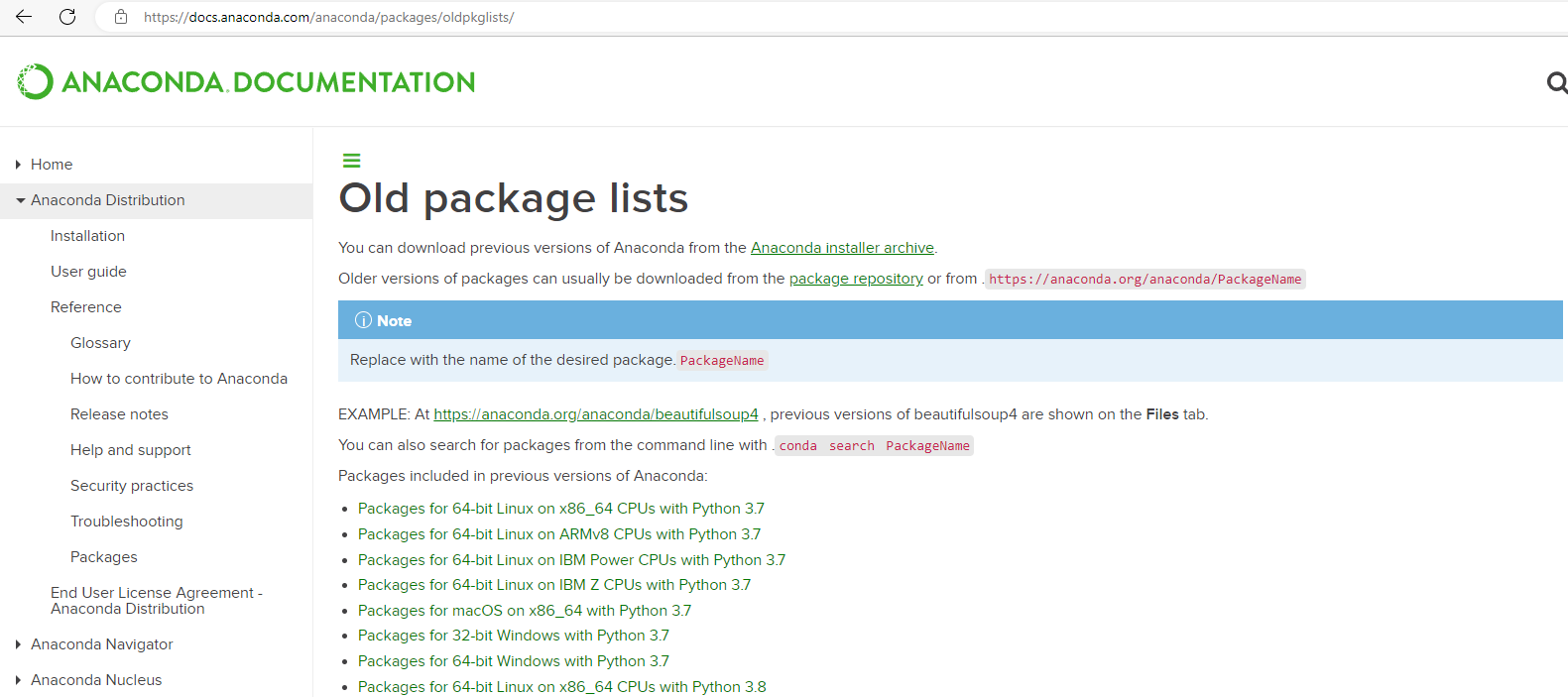Go to Troubleshooting page
Viewport: 1568px width, 697px height.
point(127,522)
